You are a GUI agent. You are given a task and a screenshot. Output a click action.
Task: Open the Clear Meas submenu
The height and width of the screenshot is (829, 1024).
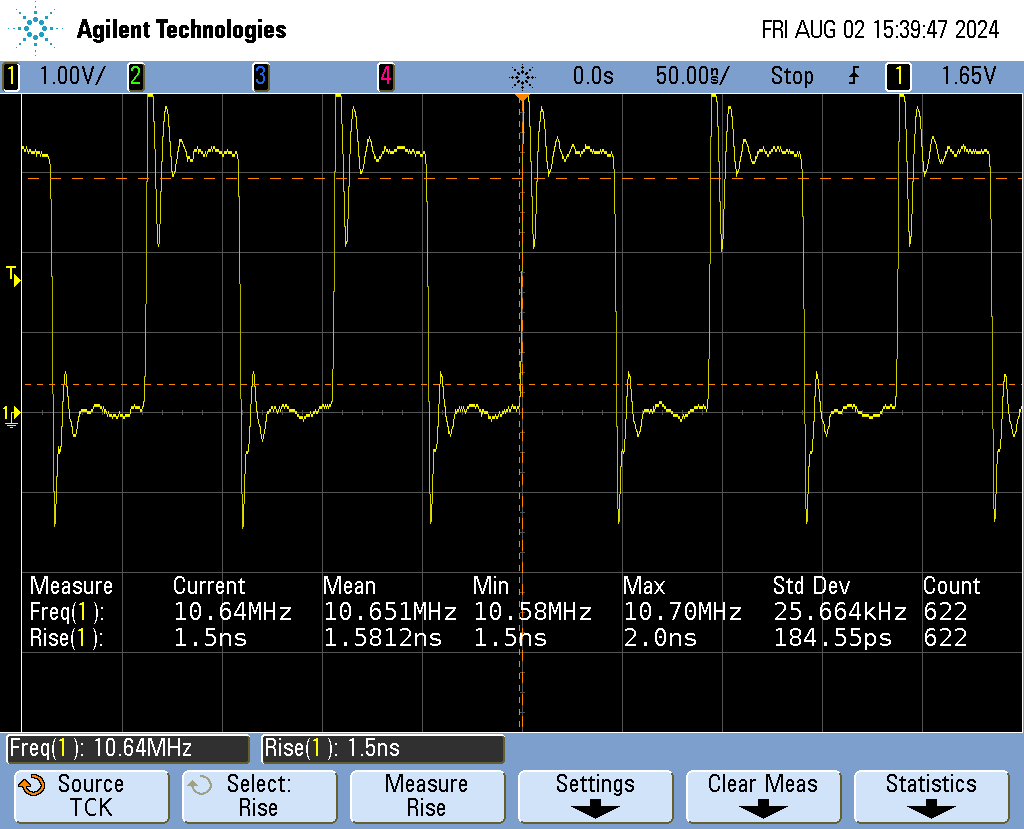coord(763,796)
